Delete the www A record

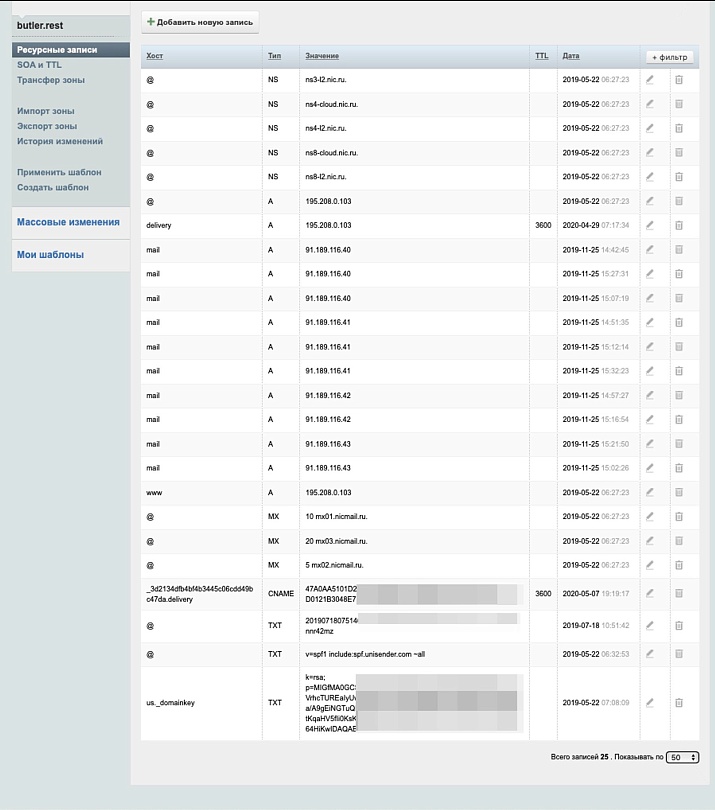point(679,492)
